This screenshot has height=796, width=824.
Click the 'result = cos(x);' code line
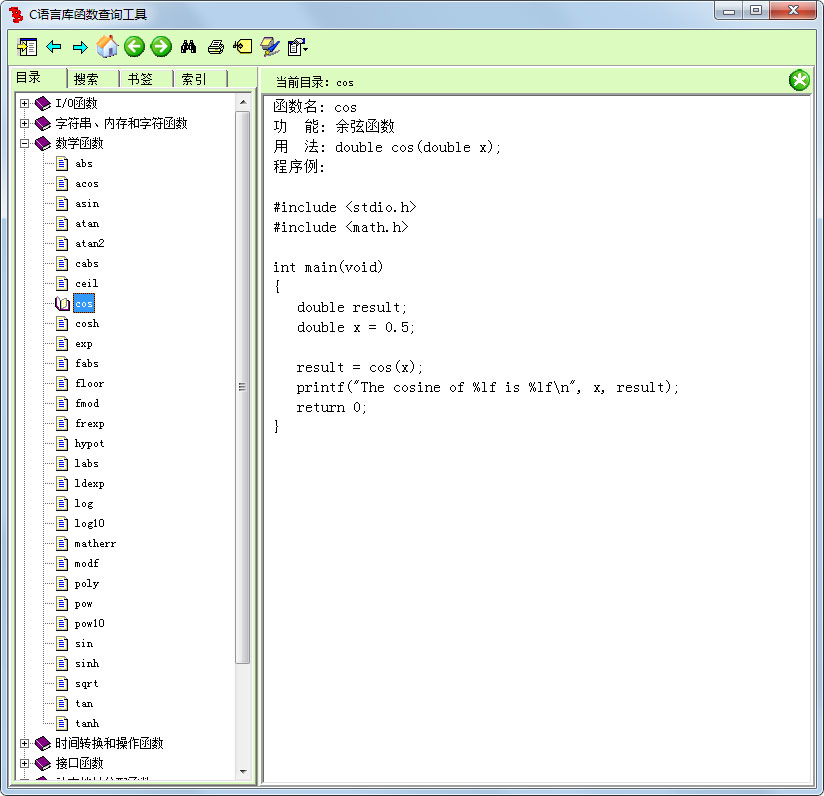point(359,367)
